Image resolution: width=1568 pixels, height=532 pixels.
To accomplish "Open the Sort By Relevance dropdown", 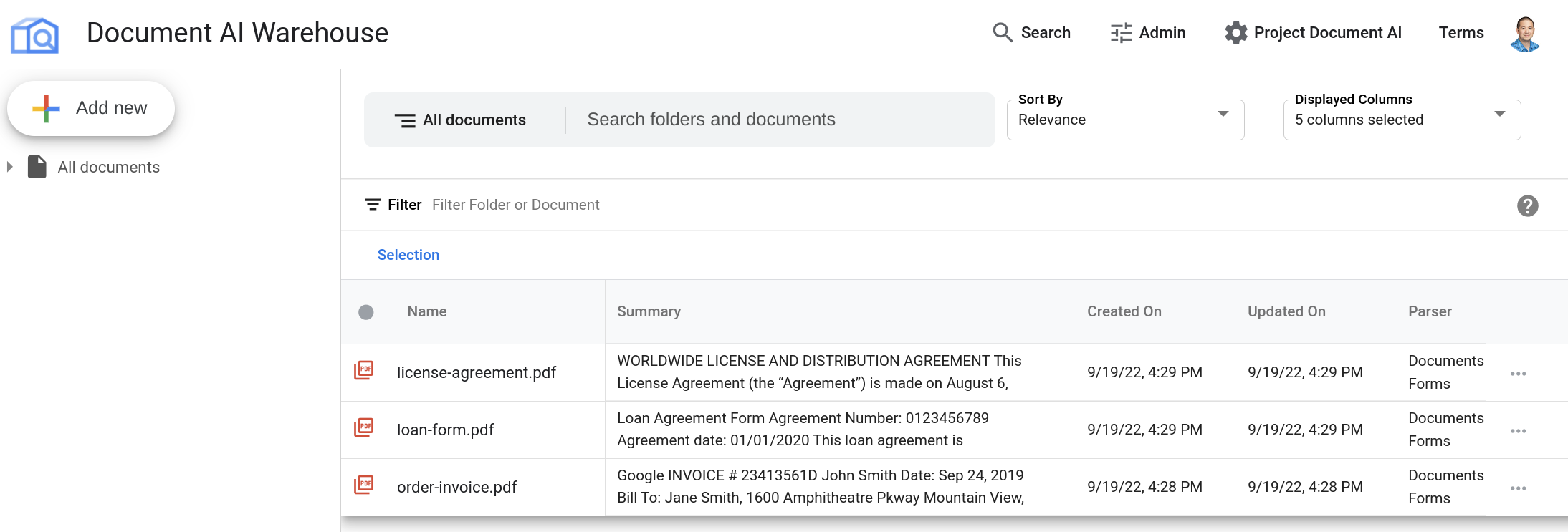I will click(x=1124, y=120).
